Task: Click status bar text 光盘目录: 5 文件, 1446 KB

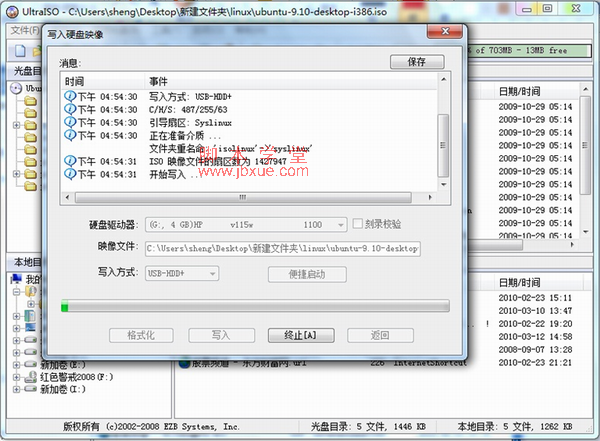Action: coord(368,426)
